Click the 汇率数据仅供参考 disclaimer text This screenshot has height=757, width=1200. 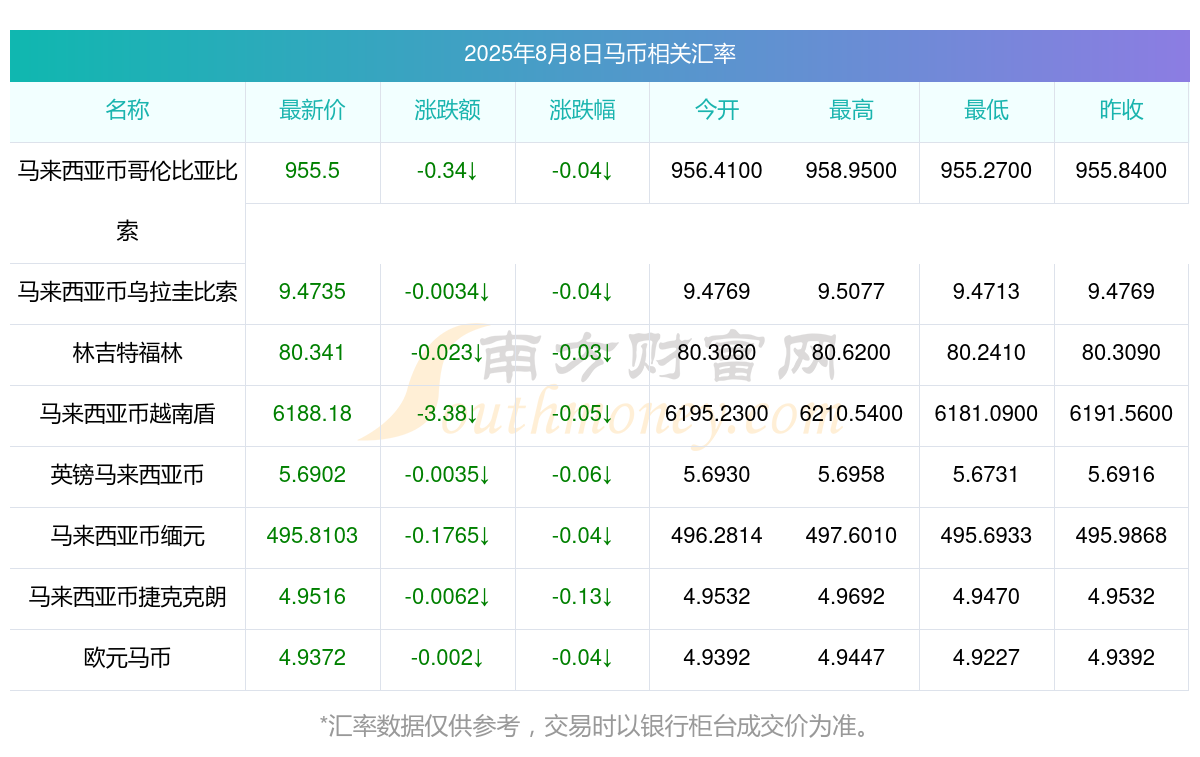click(x=425, y=726)
